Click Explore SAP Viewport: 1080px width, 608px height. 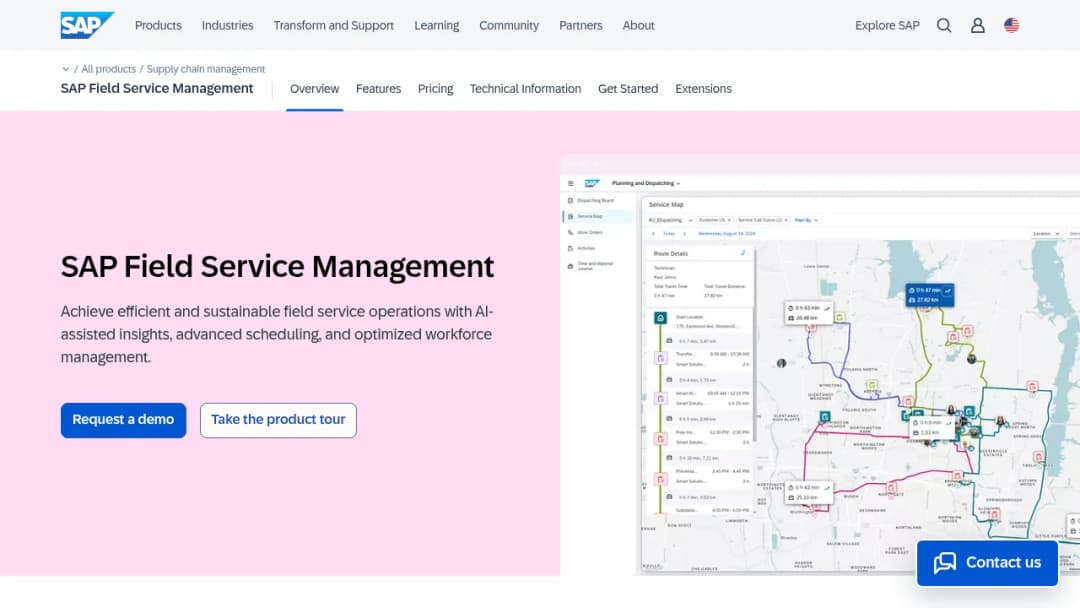click(887, 25)
